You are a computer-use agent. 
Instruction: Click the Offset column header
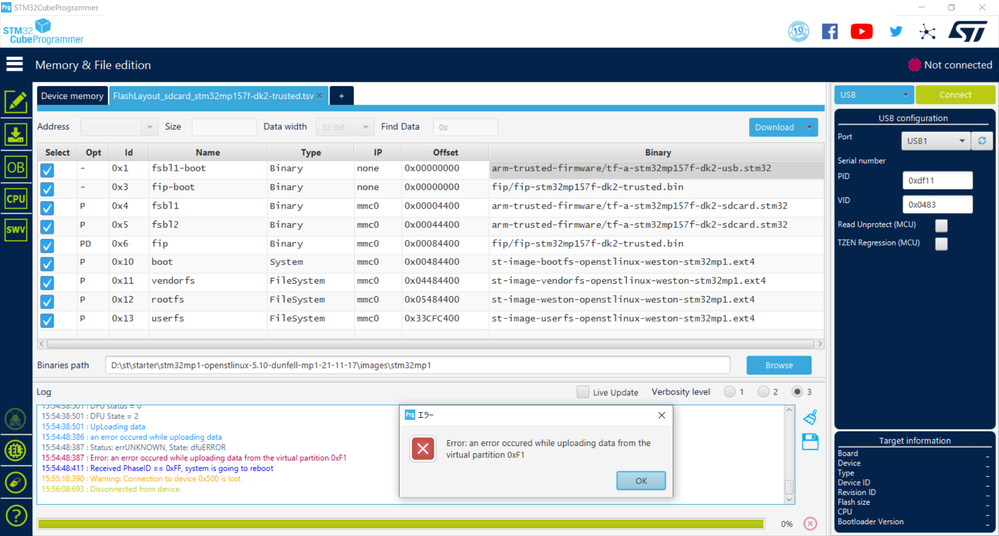[x=445, y=152]
